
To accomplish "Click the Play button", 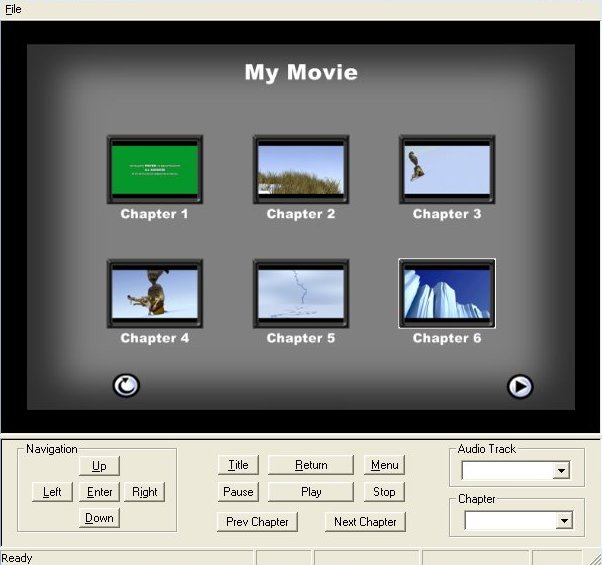I will (311, 492).
